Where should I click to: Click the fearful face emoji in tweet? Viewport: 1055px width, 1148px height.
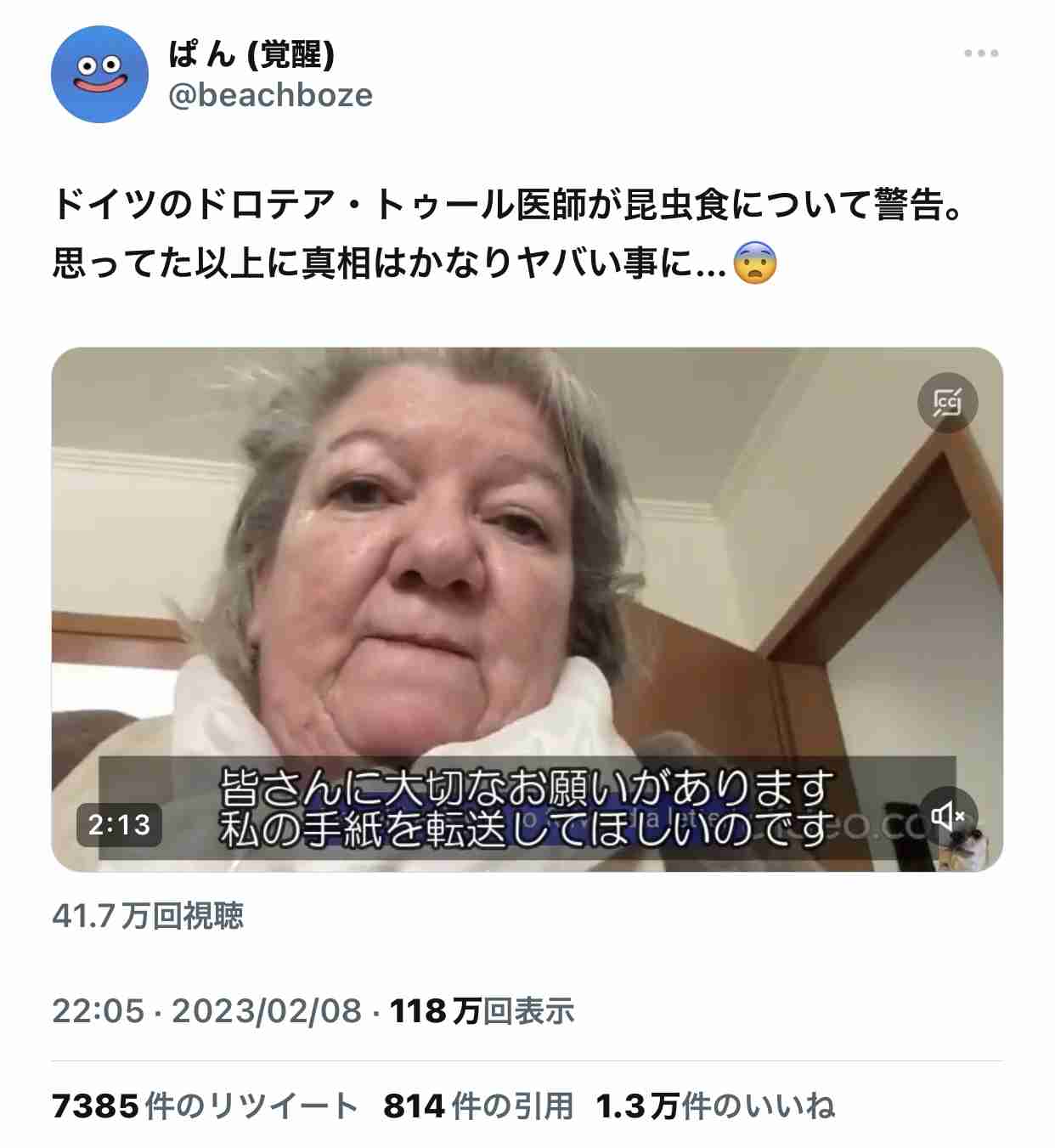point(755,263)
